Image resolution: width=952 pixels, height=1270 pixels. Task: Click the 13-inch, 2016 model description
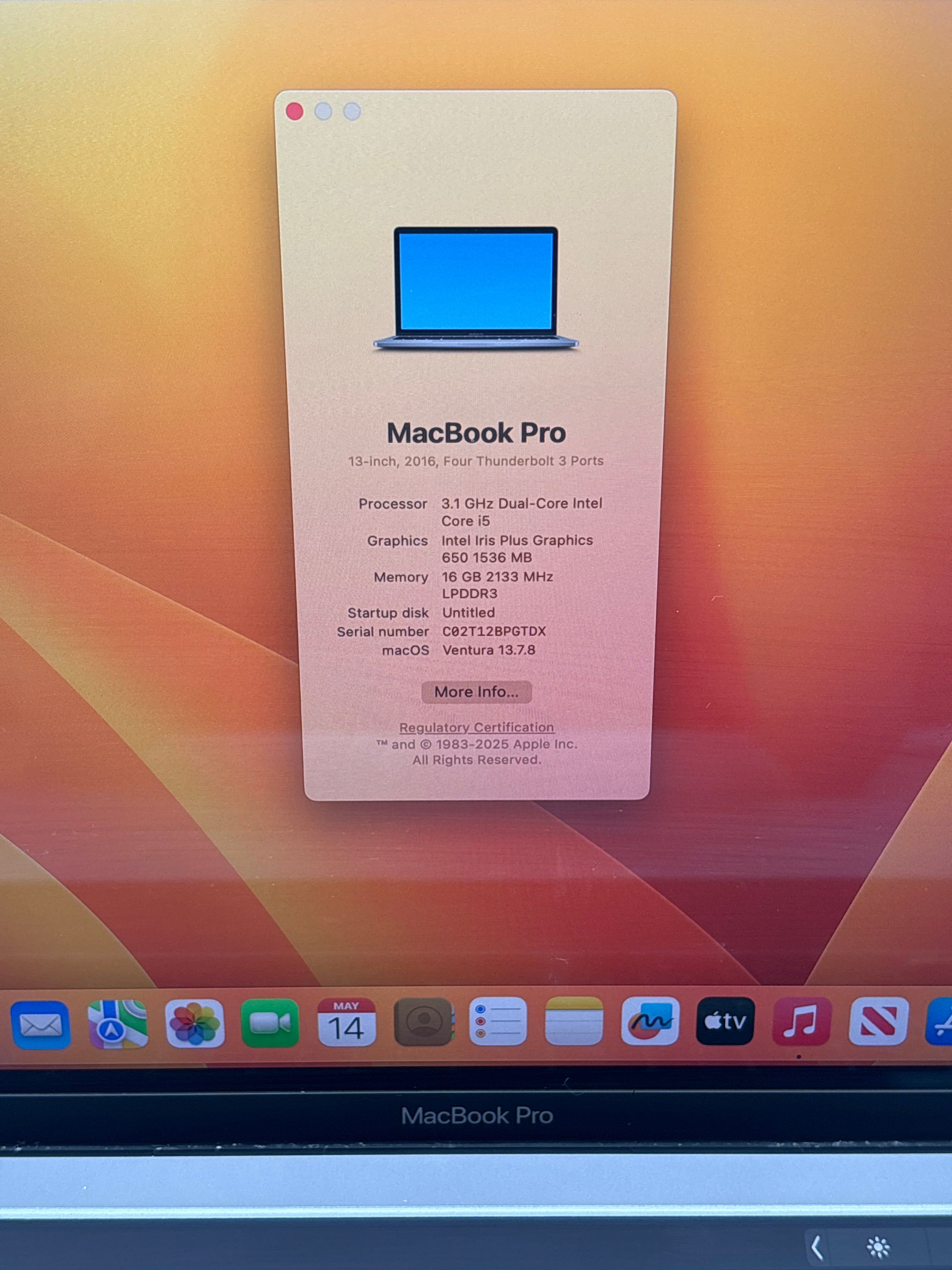(476, 461)
